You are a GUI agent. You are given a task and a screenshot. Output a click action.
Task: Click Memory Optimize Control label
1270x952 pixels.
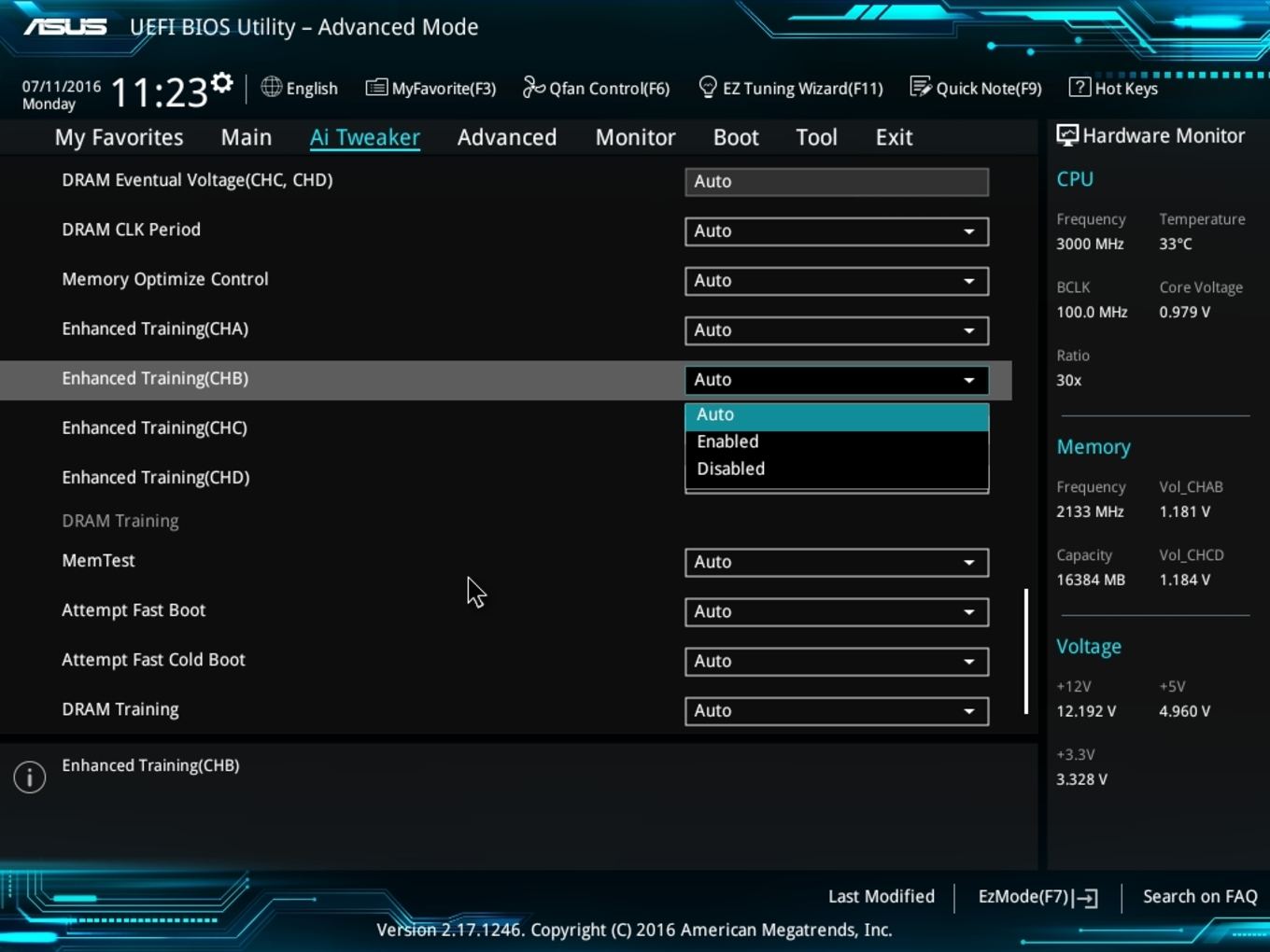pyautogui.click(x=164, y=279)
